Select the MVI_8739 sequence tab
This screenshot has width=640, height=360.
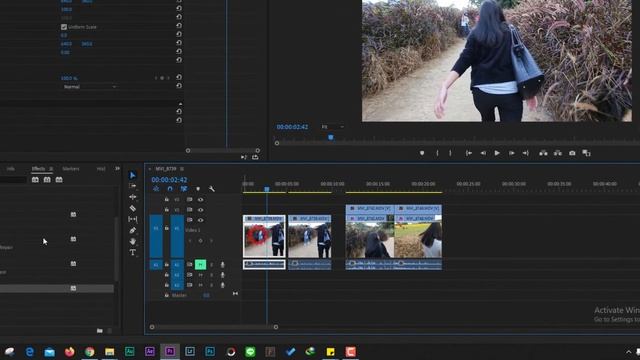[166, 169]
